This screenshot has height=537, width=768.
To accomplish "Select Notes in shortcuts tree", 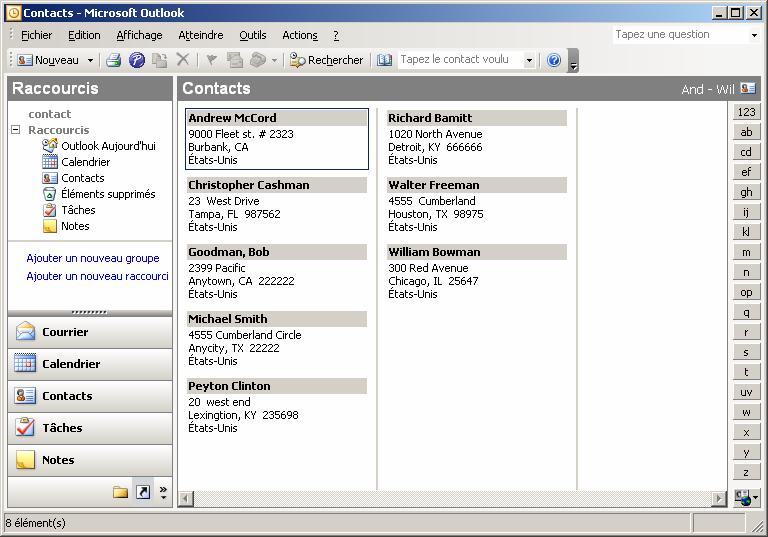I will pos(66,226).
